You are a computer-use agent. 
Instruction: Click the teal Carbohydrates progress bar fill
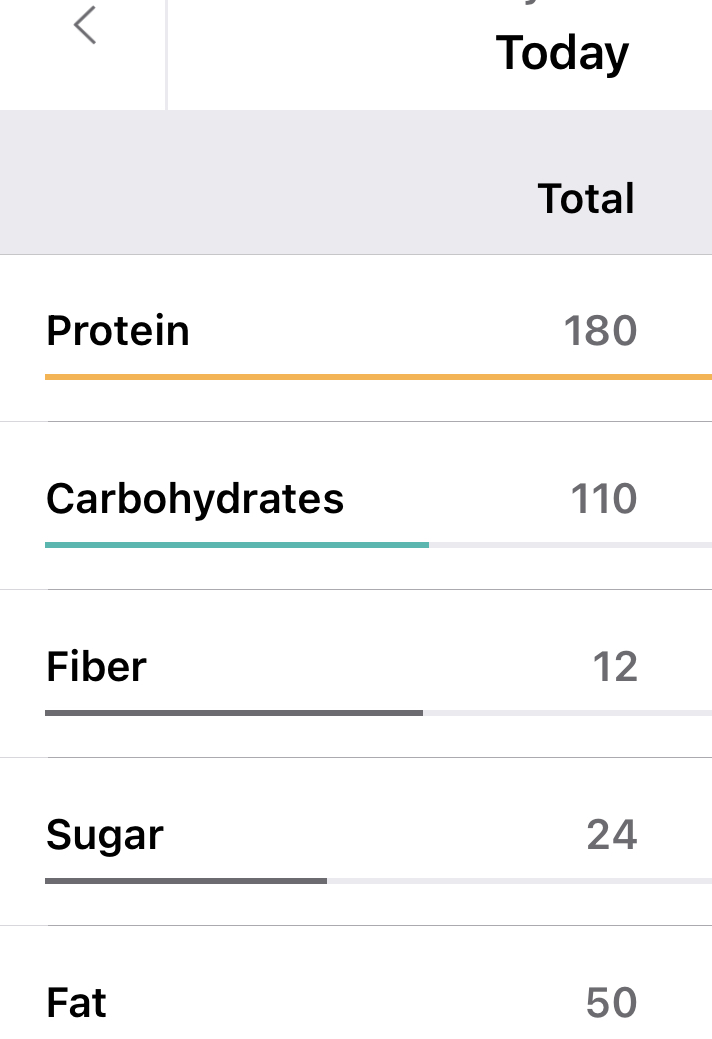(237, 545)
